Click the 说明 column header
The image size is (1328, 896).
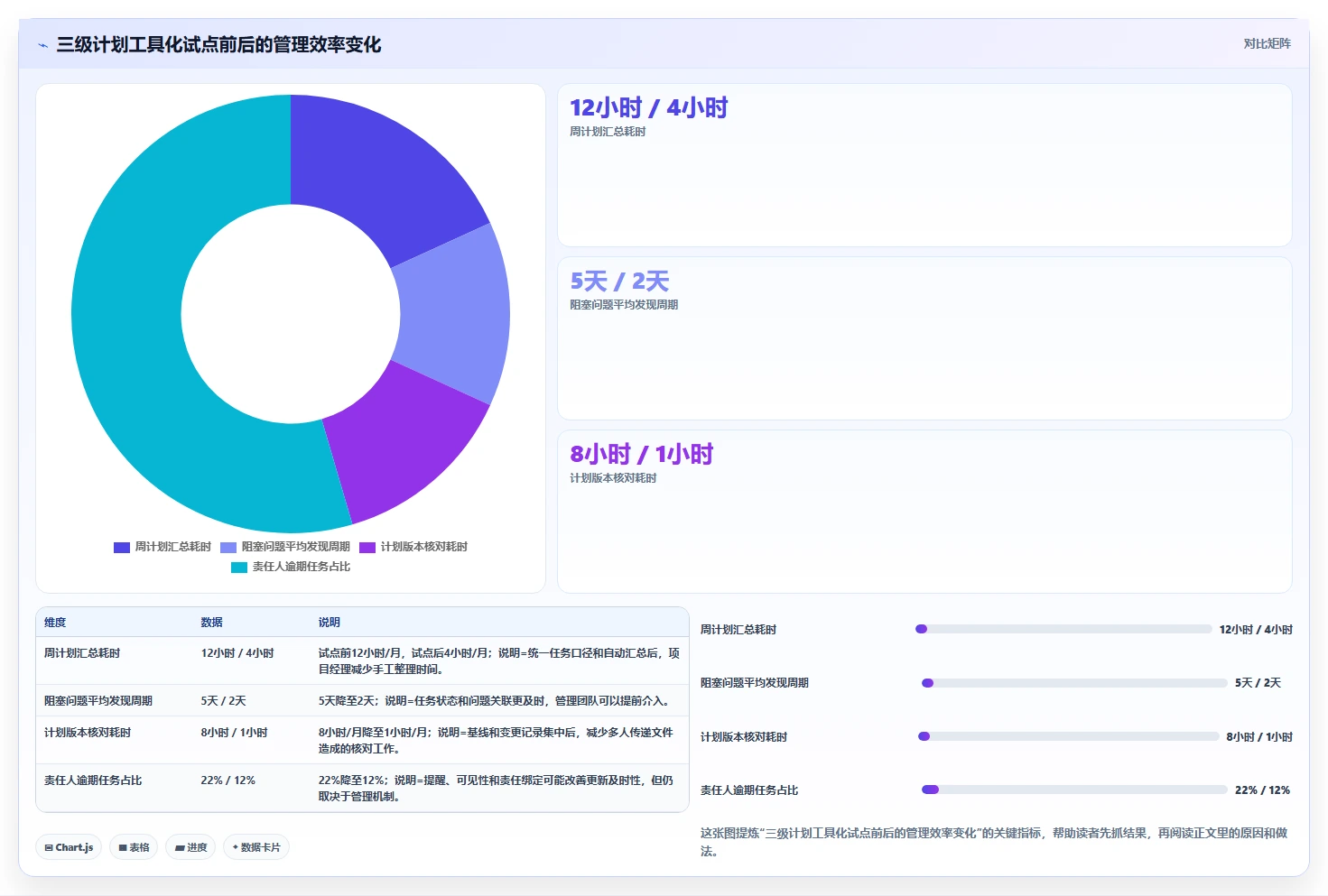(329, 623)
